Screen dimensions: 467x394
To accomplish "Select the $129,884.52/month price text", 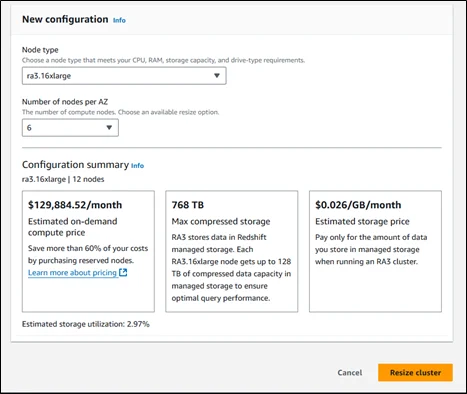I will pyautogui.click(x=75, y=205).
